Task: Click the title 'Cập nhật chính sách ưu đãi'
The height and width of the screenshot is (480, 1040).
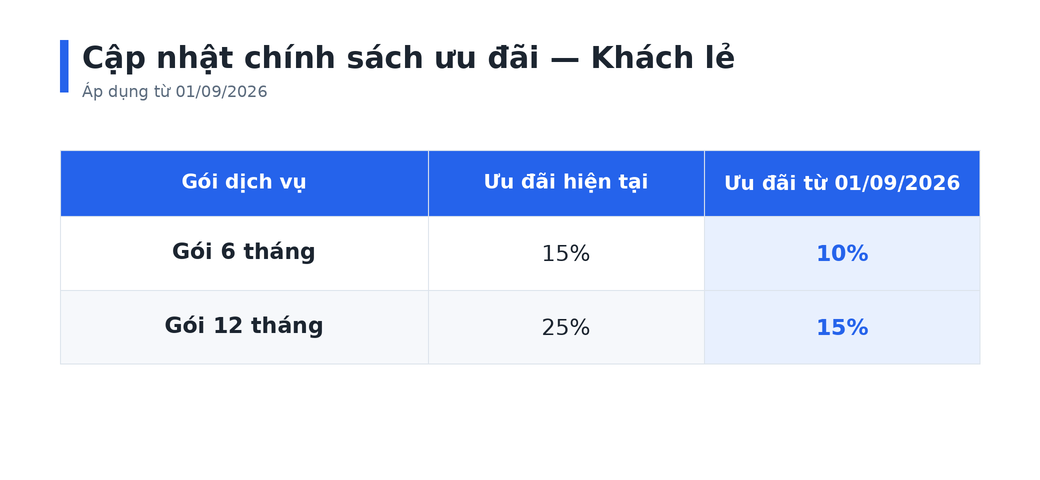Action: [x=310, y=58]
